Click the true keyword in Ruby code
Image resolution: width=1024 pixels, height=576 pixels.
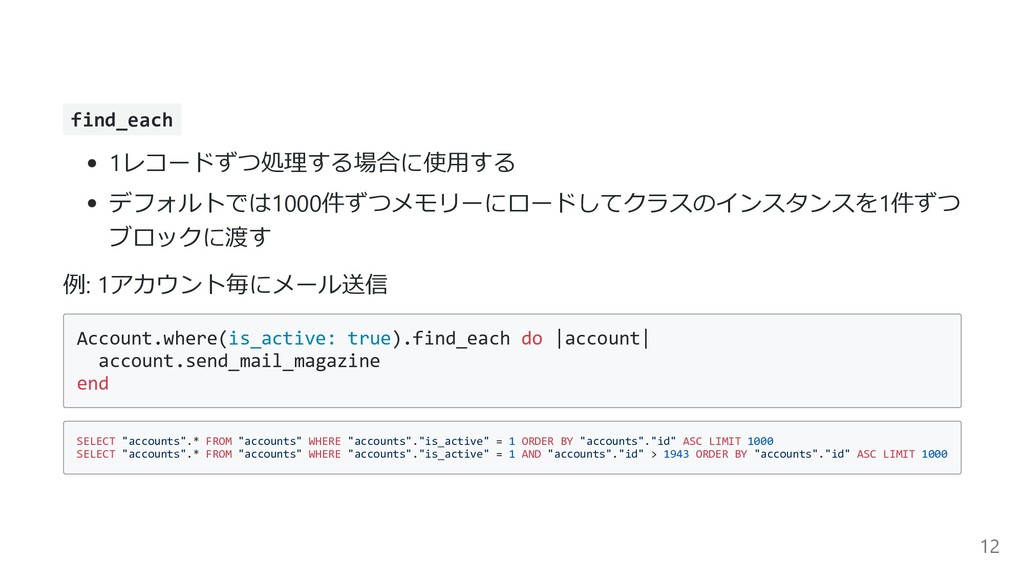pyautogui.click(x=368, y=338)
